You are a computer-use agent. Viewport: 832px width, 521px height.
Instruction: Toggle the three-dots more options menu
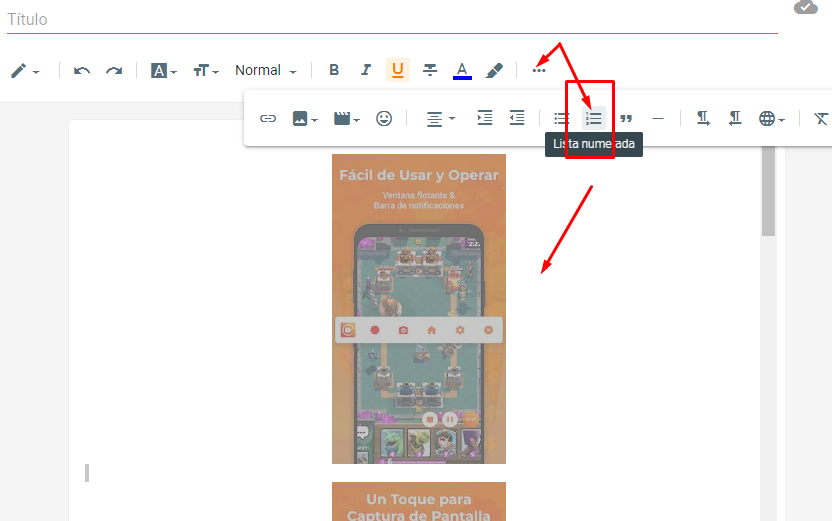pos(539,70)
